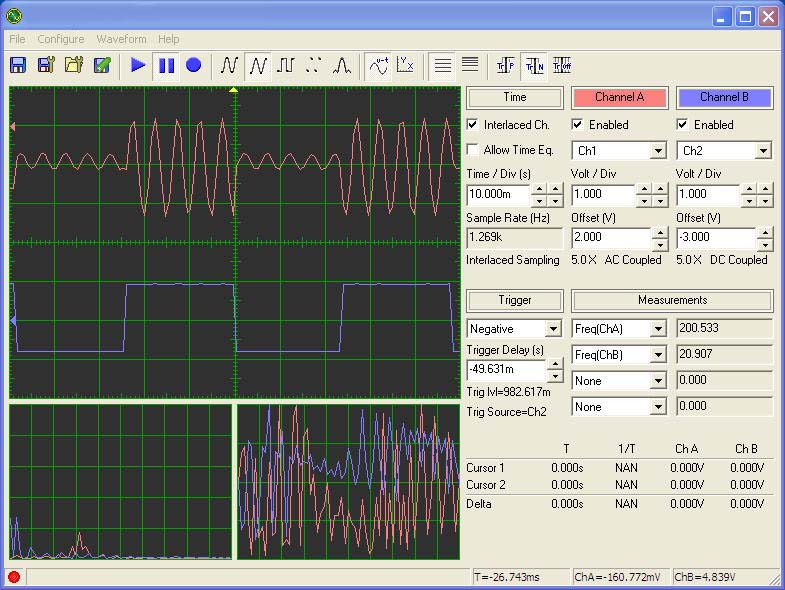785x590 pixels.
Task: Click the Open folder toolbar icon
Action: pos(74,65)
